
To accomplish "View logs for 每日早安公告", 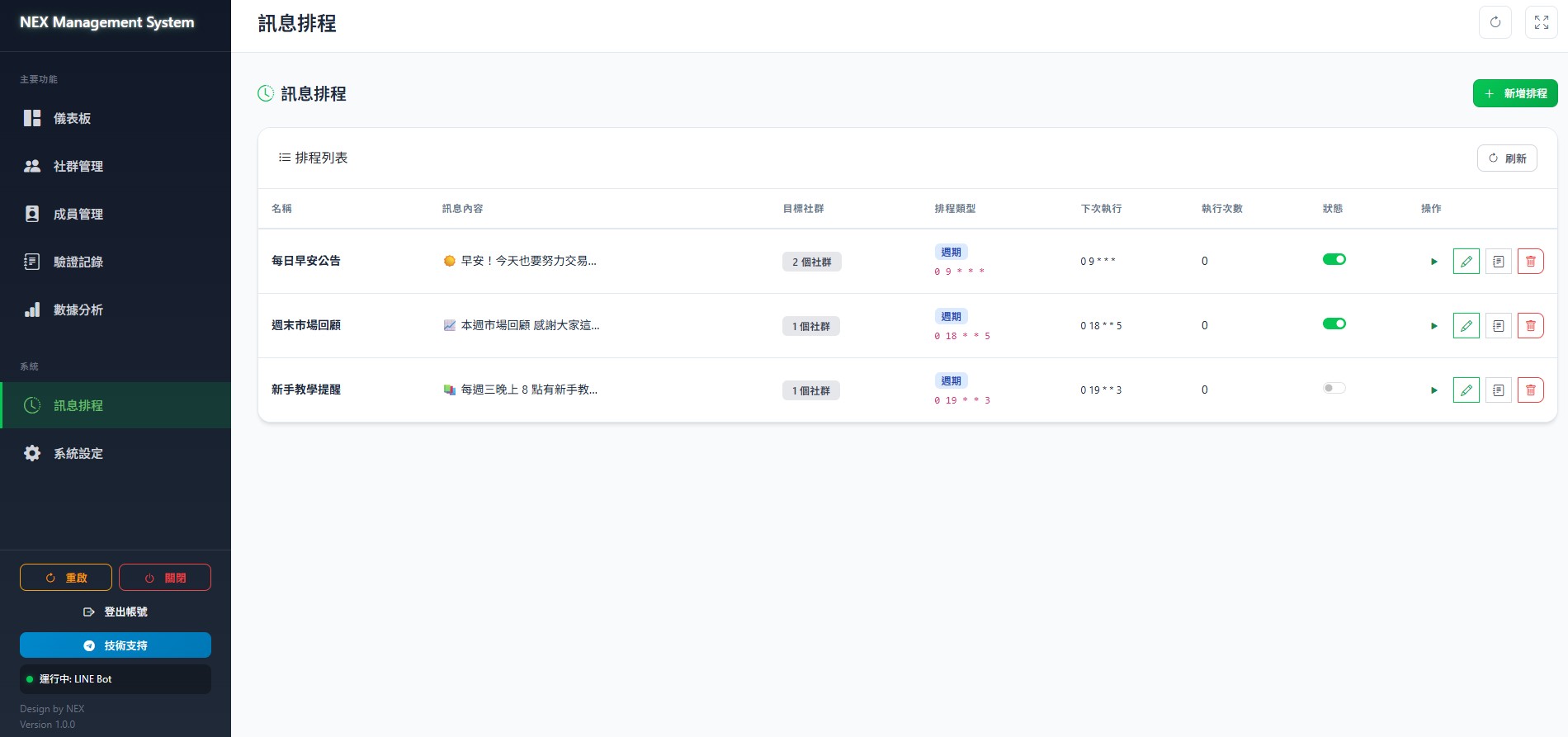I will click(x=1498, y=262).
